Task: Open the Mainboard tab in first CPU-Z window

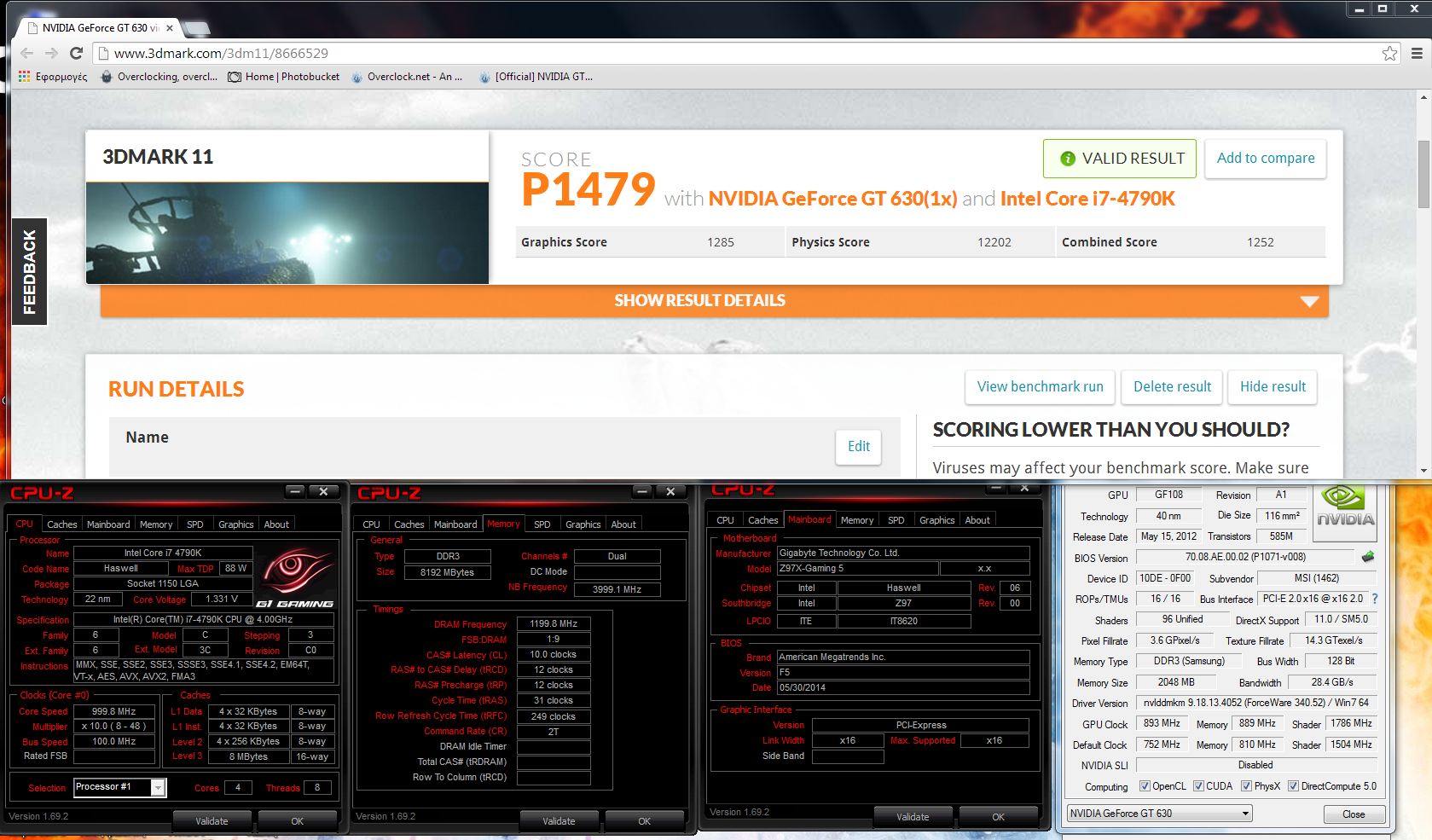Action: (x=108, y=524)
